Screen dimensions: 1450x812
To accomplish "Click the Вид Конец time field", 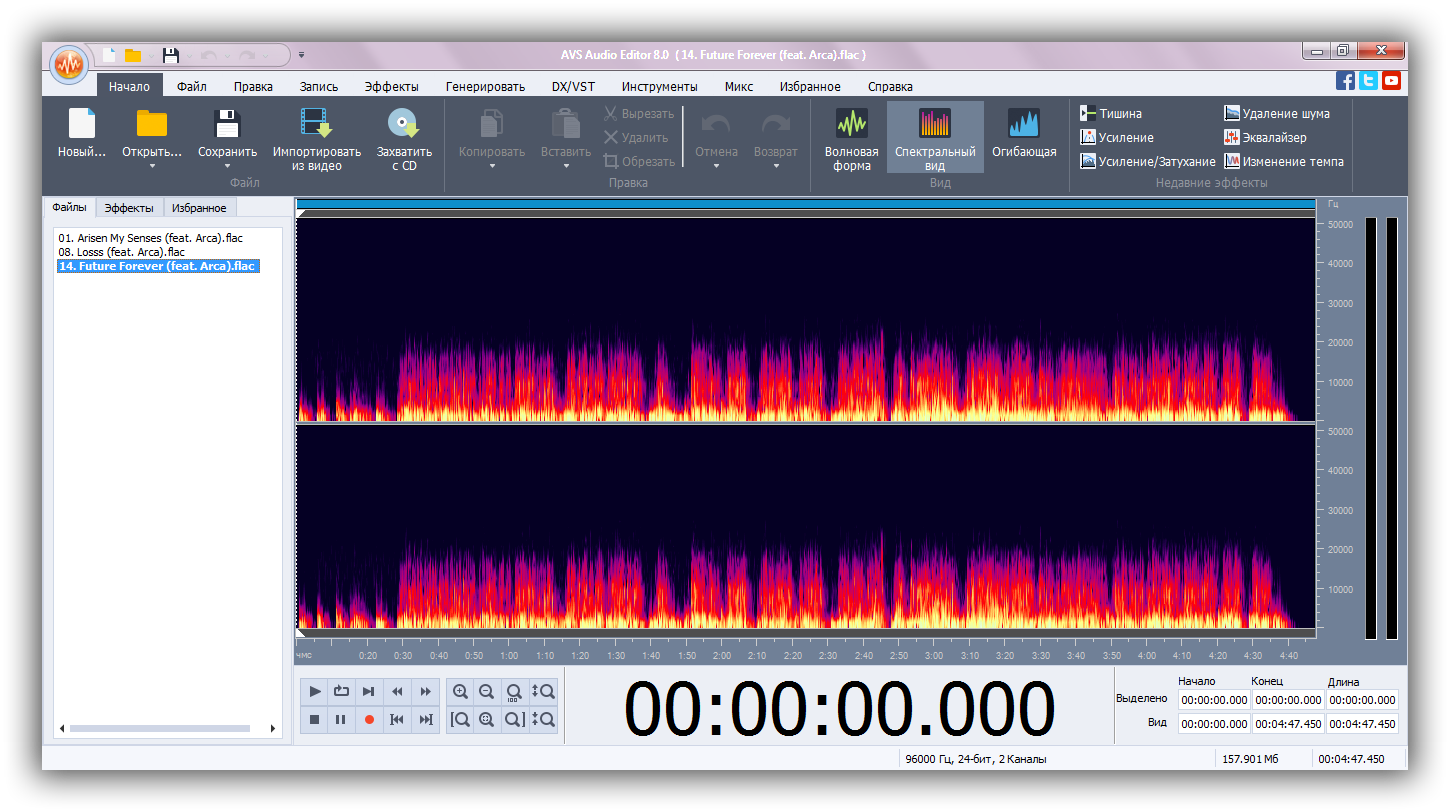I will click(x=1288, y=724).
